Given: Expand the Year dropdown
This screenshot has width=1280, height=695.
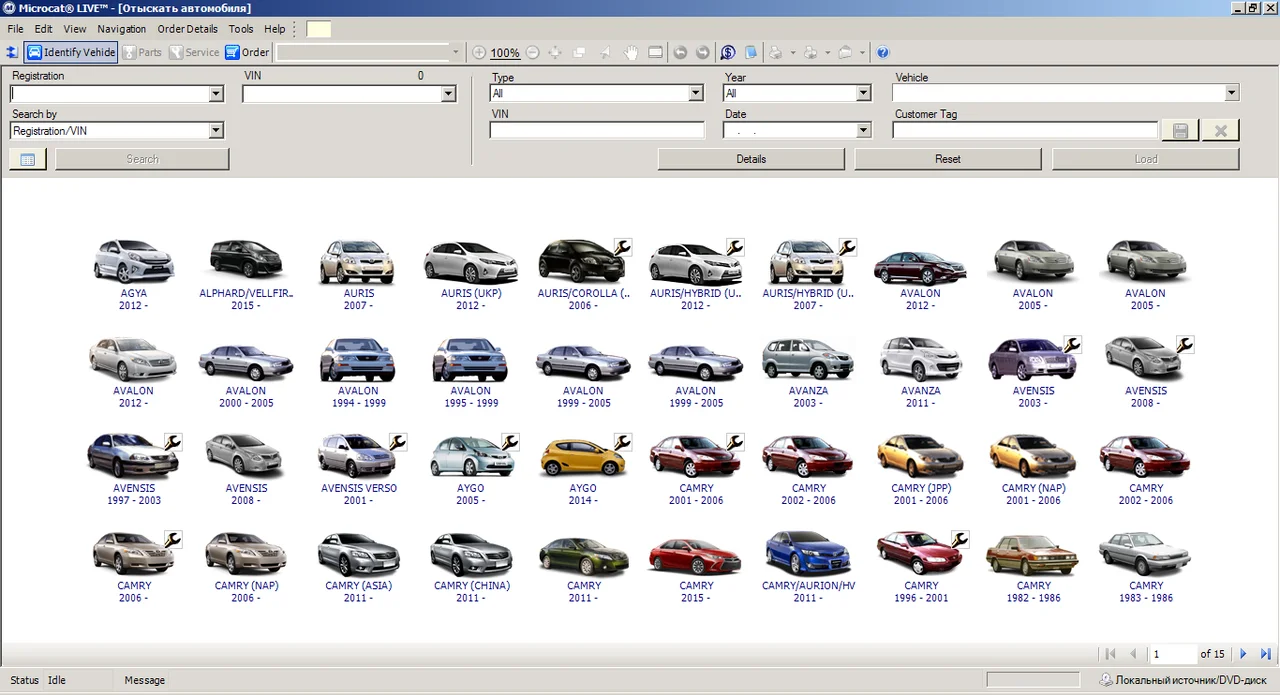Looking at the screenshot, I should pyautogui.click(x=863, y=94).
